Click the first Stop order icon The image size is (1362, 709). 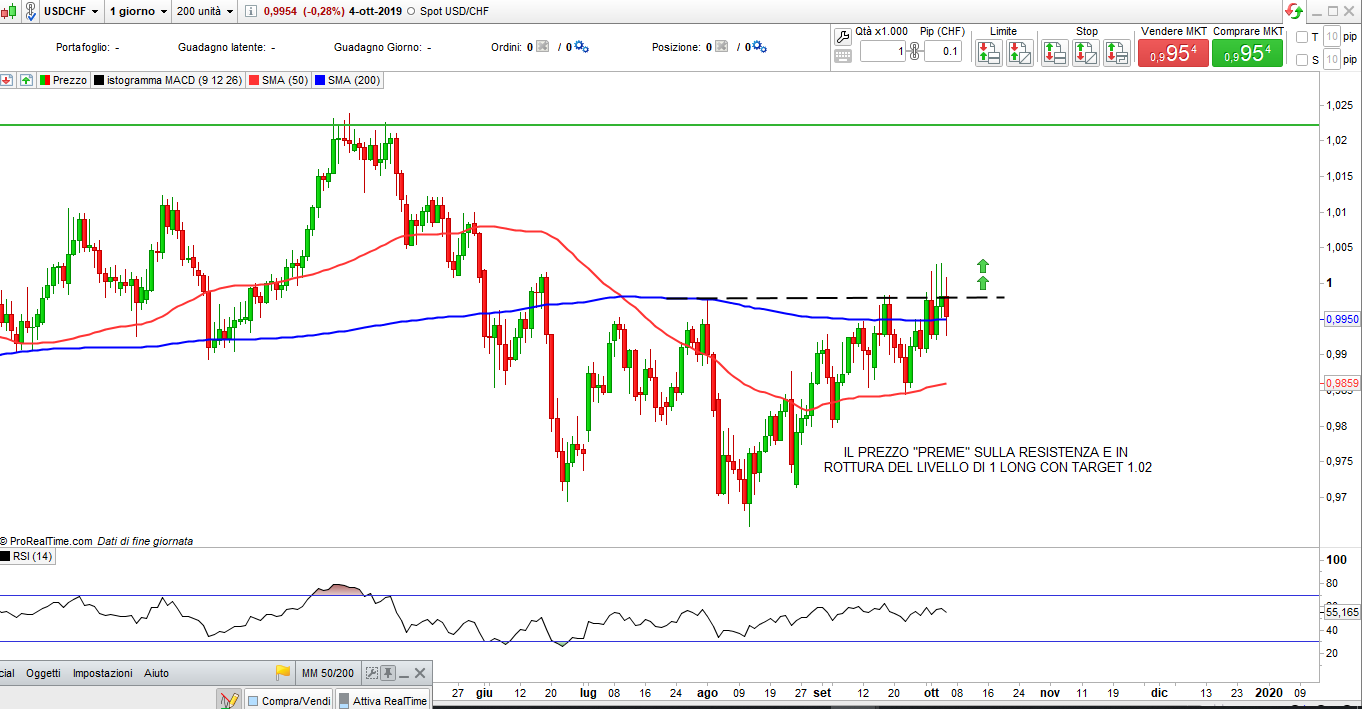[x=1054, y=53]
